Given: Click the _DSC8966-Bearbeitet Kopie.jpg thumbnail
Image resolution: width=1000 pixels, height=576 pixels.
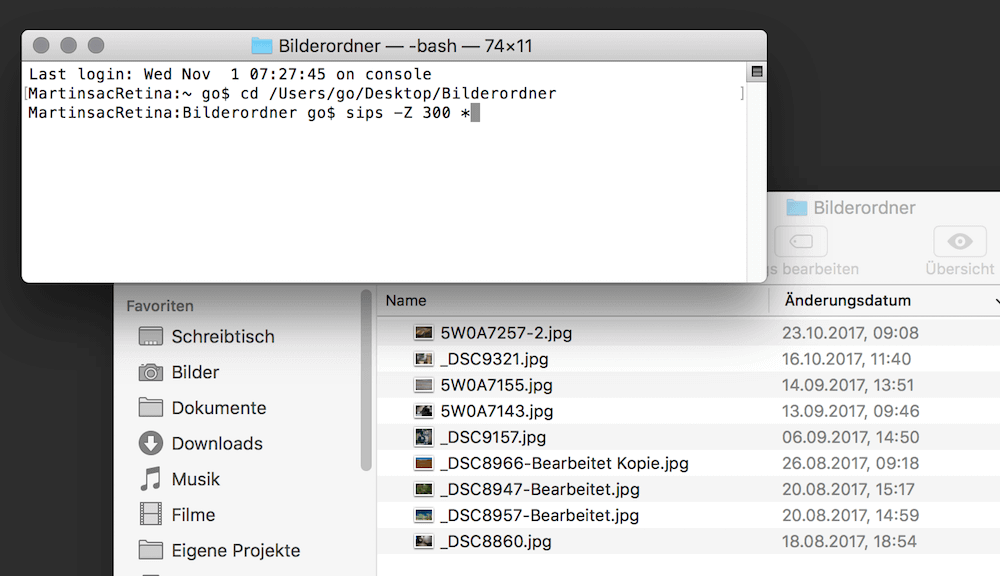Looking at the screenshot, I should coord(423,463).
